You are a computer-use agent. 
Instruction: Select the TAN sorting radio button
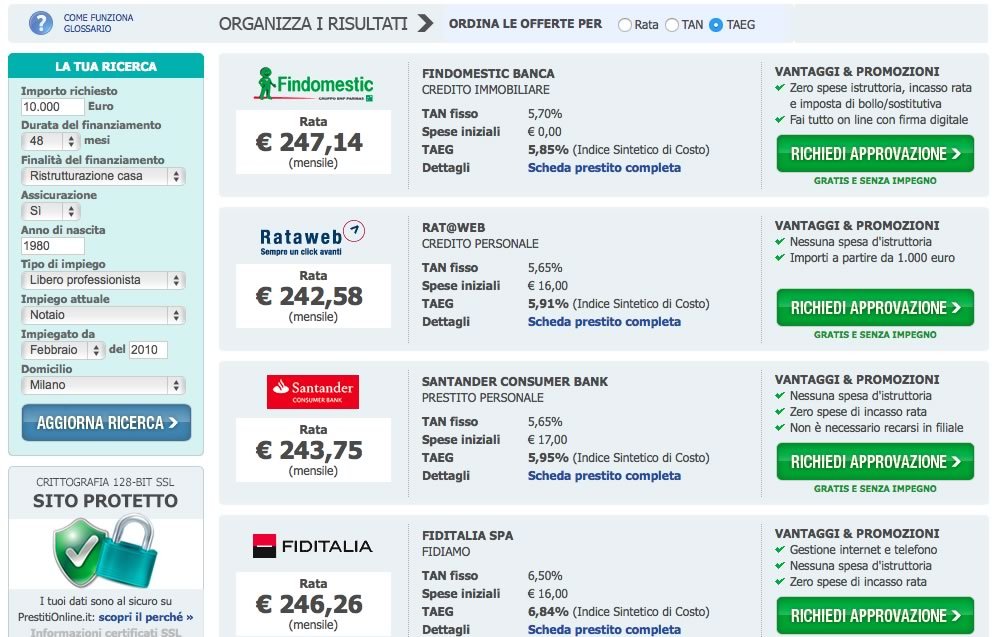pos(672,24)
